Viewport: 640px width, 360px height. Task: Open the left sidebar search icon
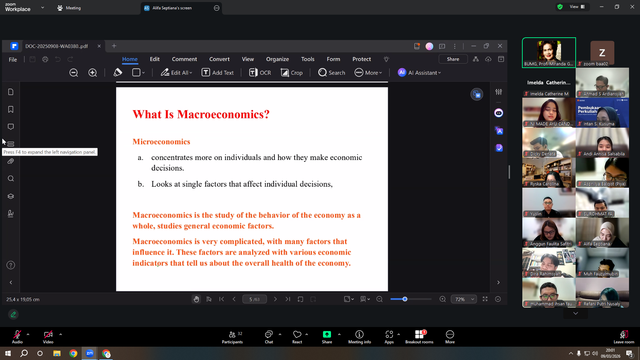point(11,179)
